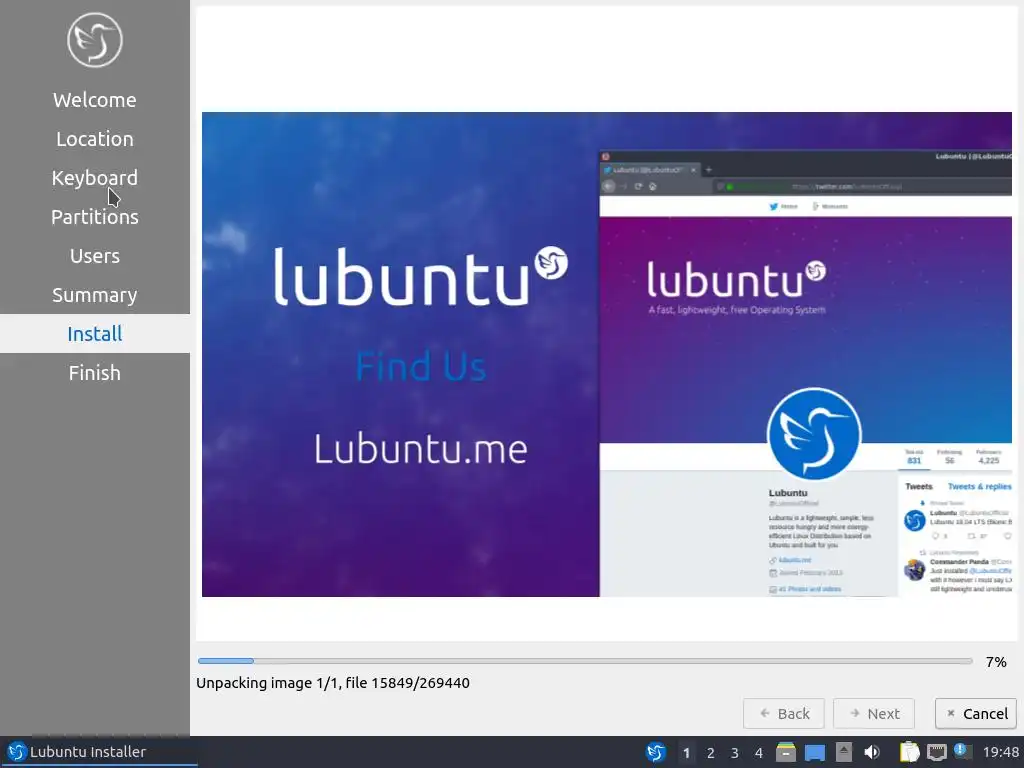Screen dimensions: 1024x768
Task: Open Lubuntu installer taskbar entry
Action: tap(100, 752)
